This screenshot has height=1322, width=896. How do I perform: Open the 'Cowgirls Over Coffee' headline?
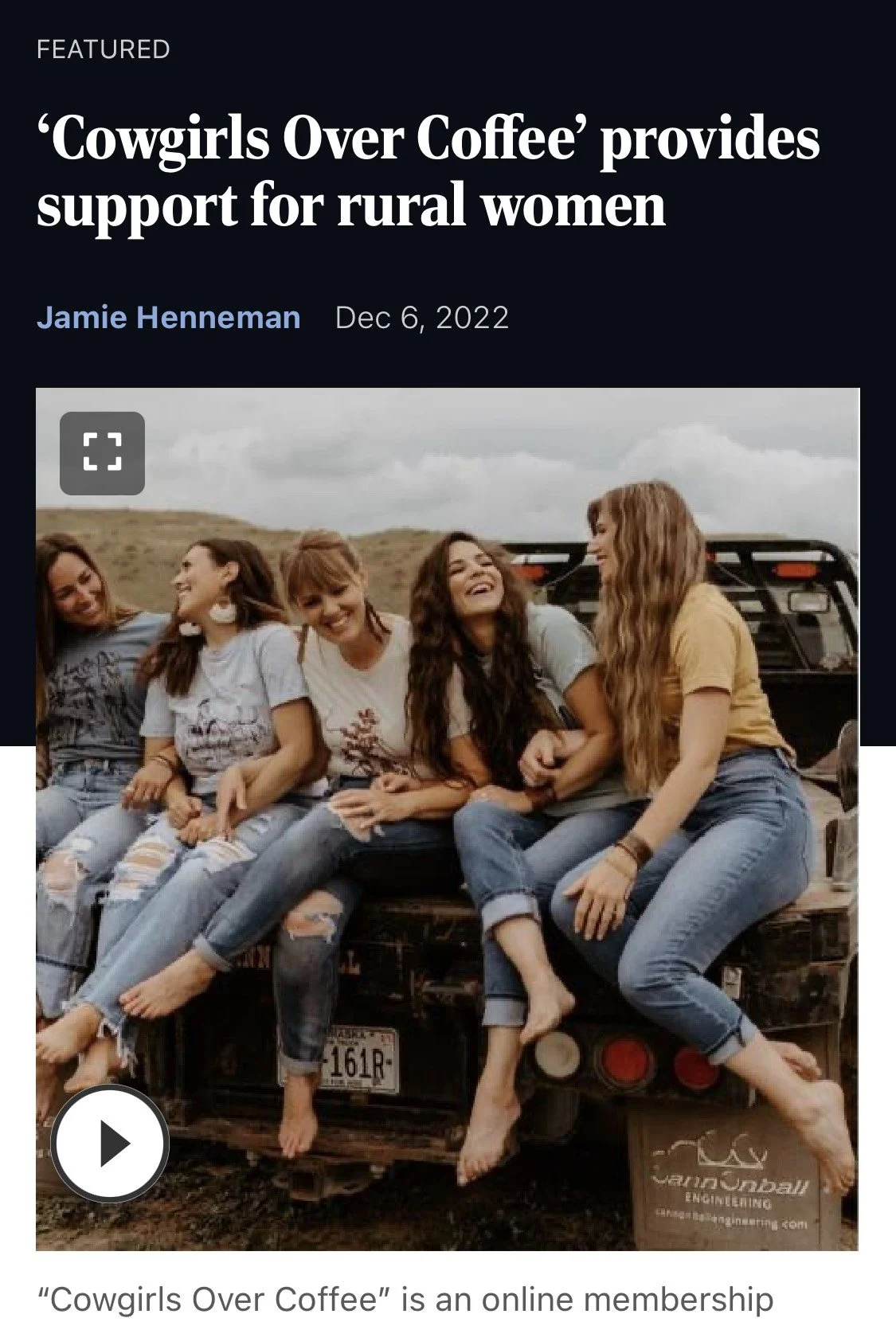point(428,171)
